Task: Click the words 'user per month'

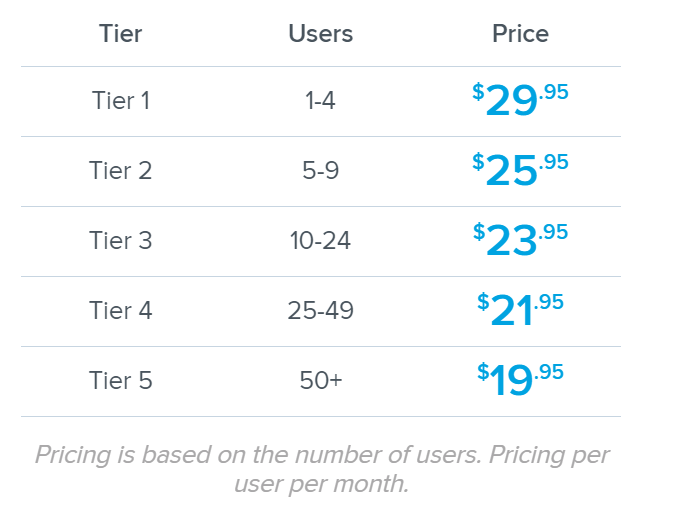Action: (320, 484)
